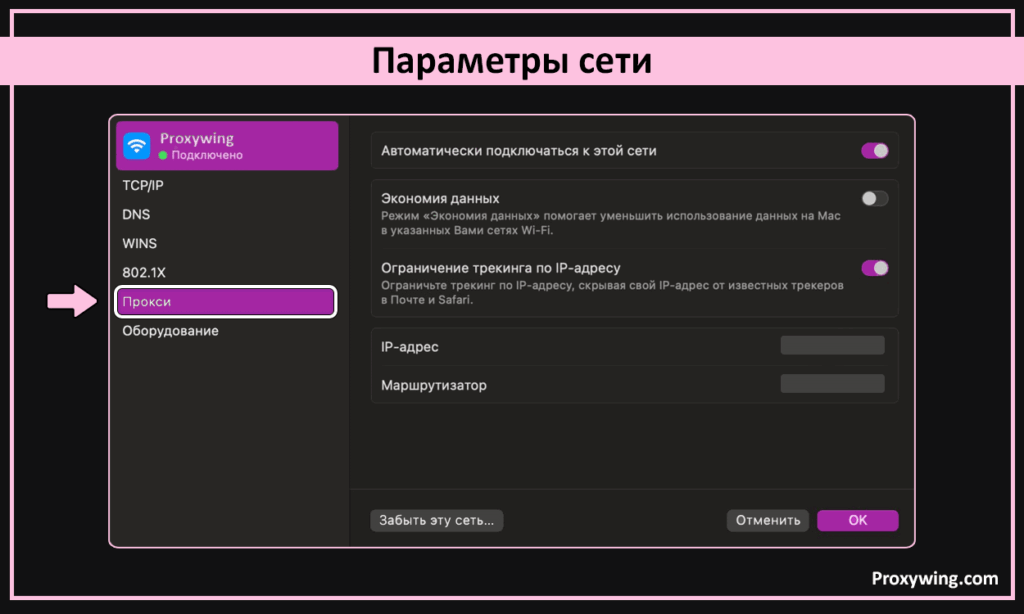Click the blue Wi-Fi icon next to Proxywing
The image size is (1024, 614).
137,146
